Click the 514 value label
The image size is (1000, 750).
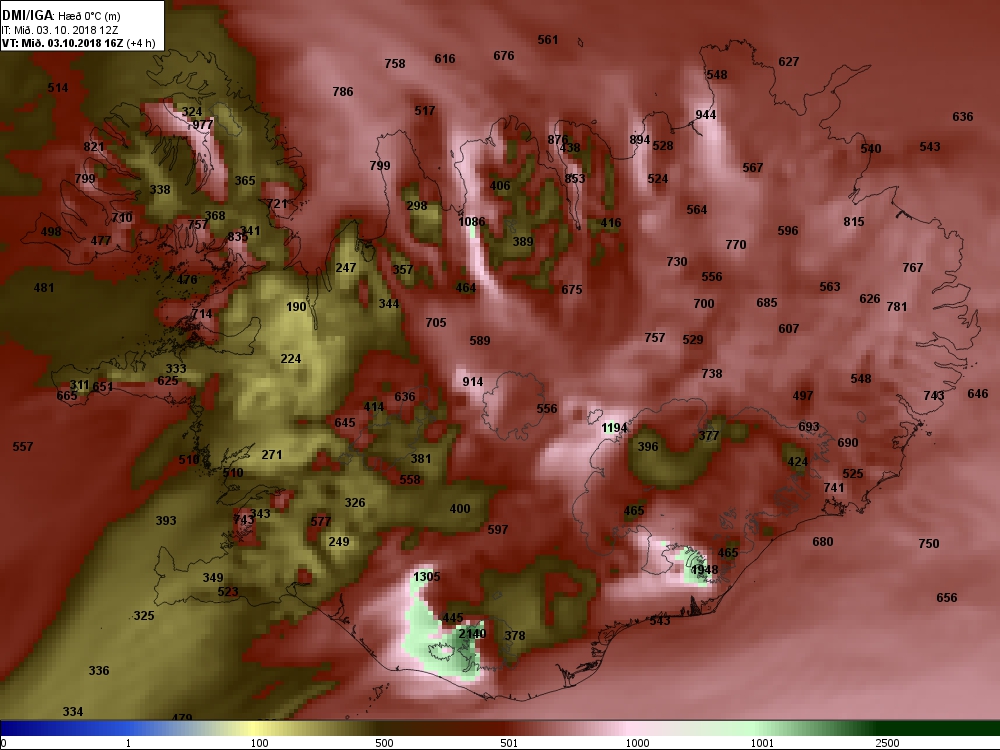click(x=57, y=87)
